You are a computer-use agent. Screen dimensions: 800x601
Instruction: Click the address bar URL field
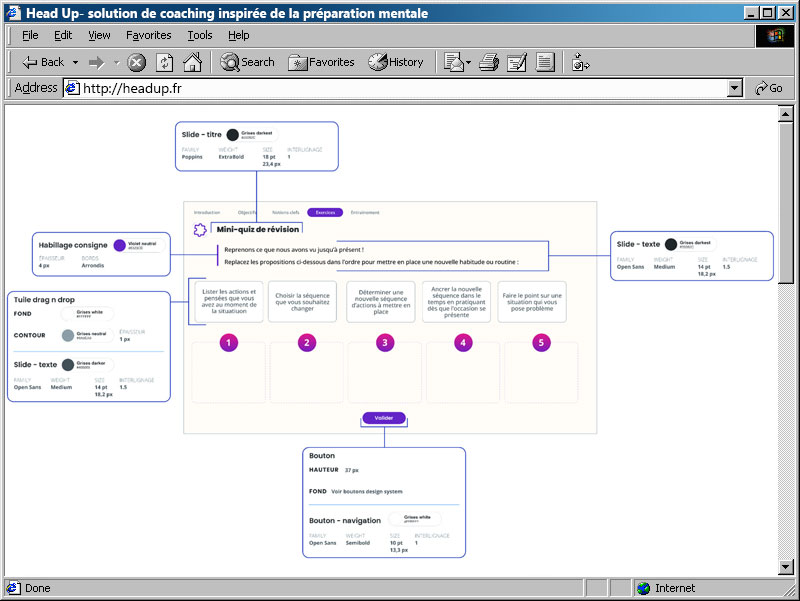400,88
